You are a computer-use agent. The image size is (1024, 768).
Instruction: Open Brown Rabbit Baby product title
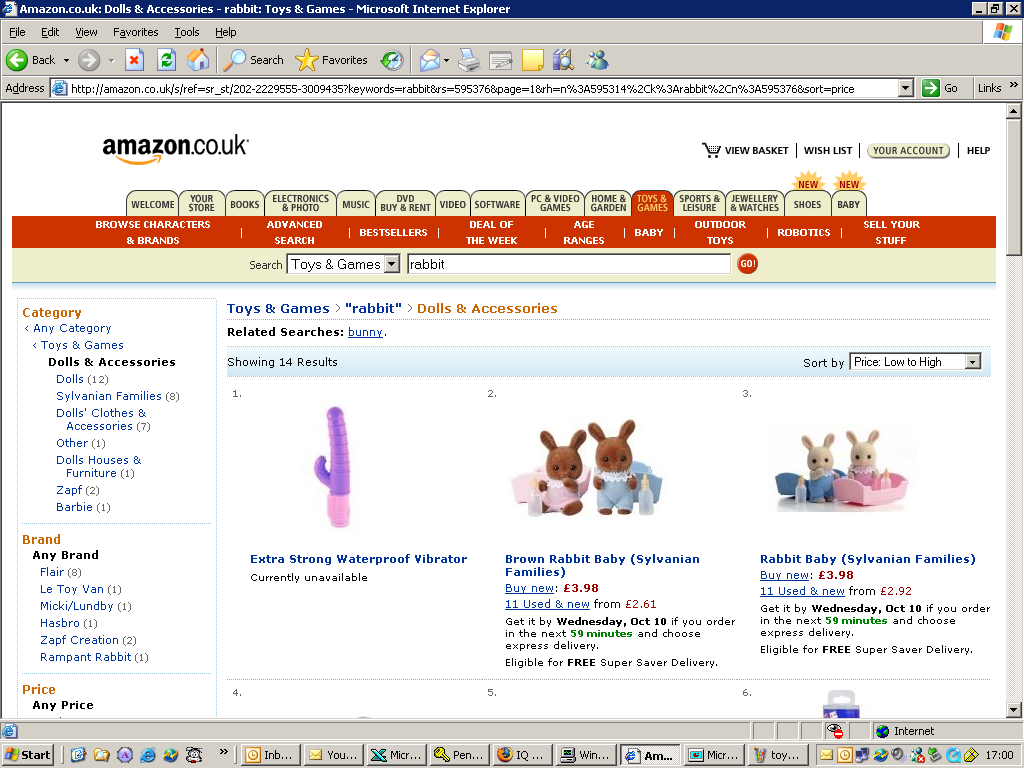602,565
